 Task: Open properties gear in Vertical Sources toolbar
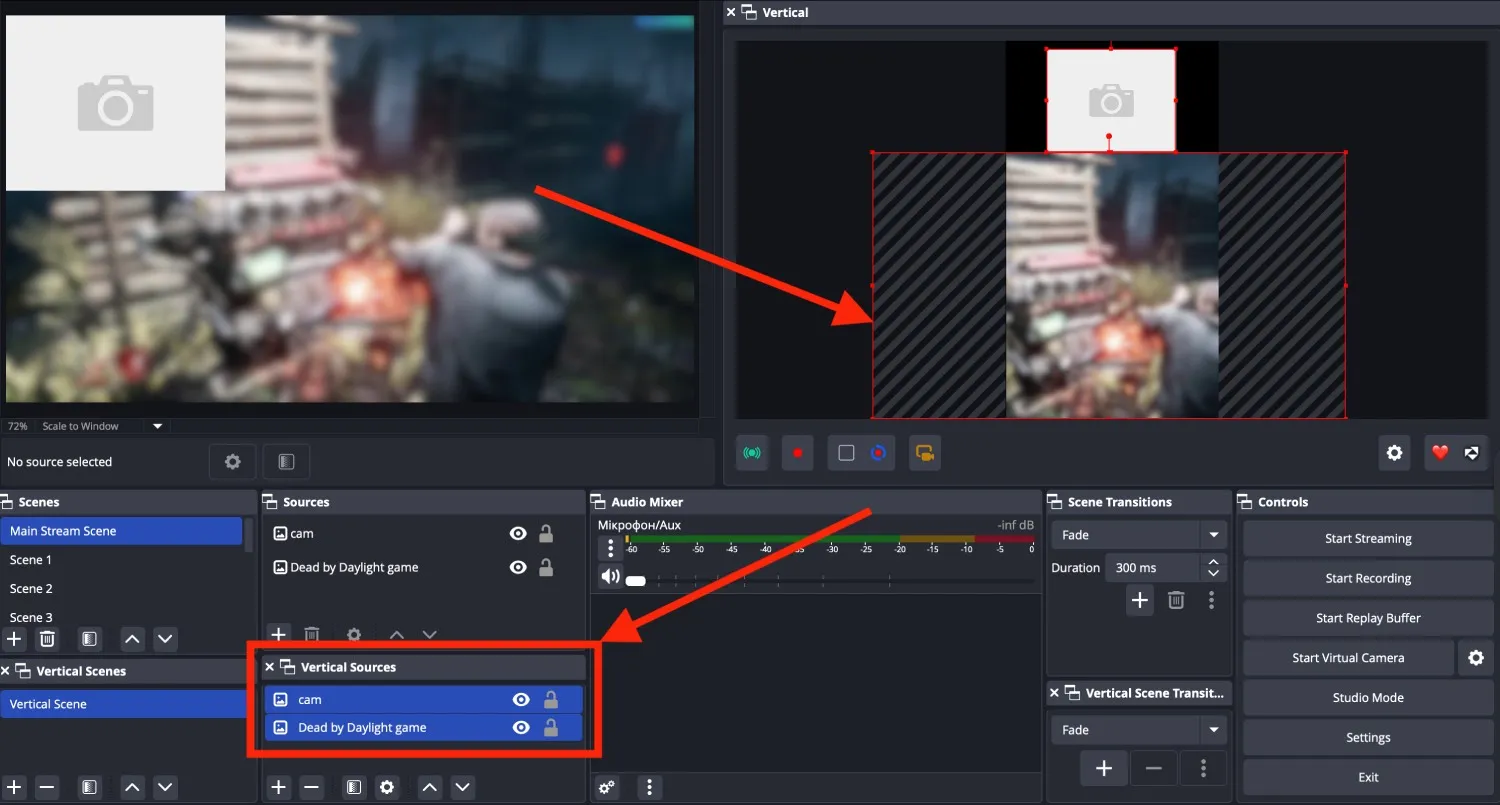[387, 788]
